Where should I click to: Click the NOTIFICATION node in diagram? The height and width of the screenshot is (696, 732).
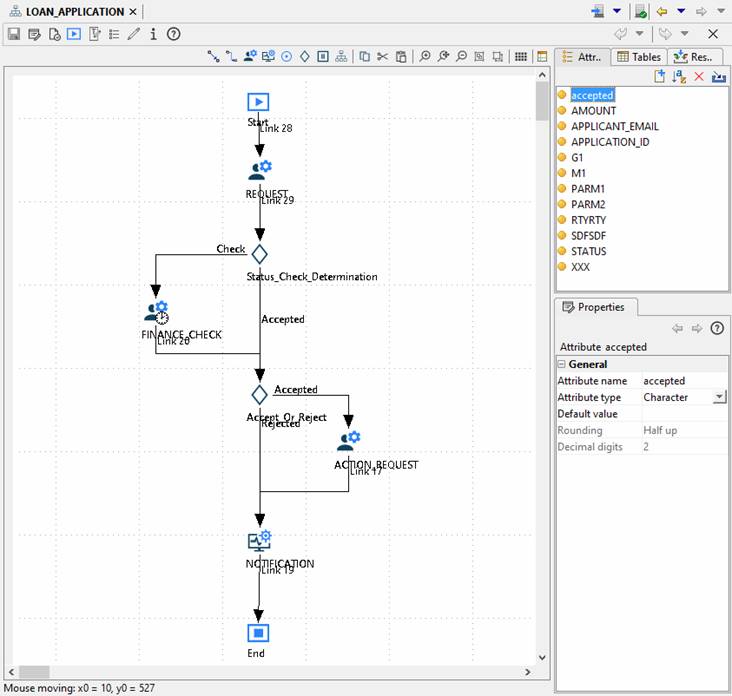pos(259,542)
